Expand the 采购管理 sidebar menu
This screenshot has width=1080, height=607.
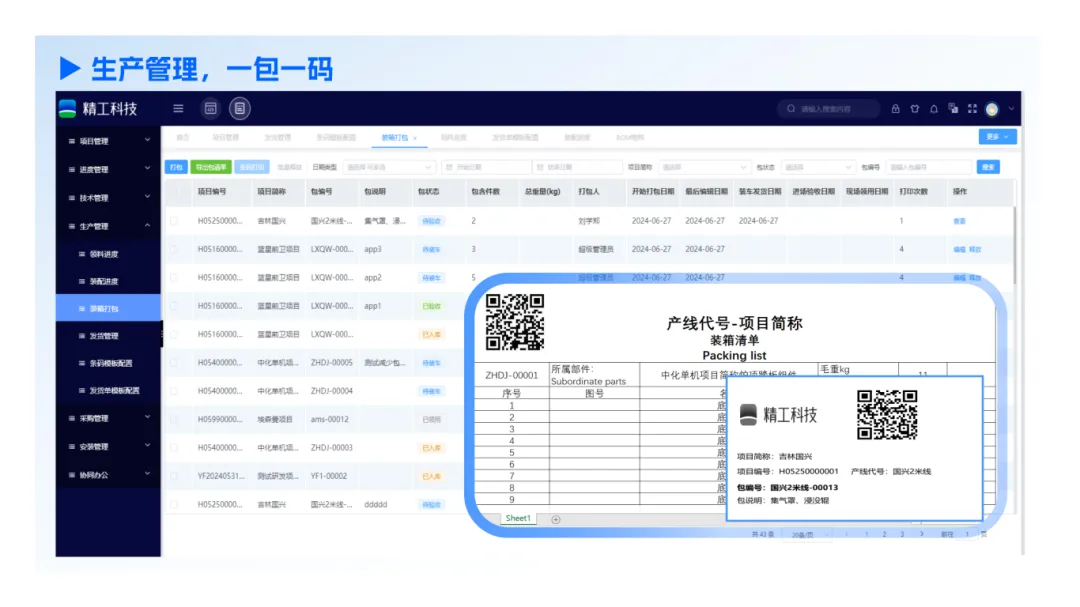point(109,418)
